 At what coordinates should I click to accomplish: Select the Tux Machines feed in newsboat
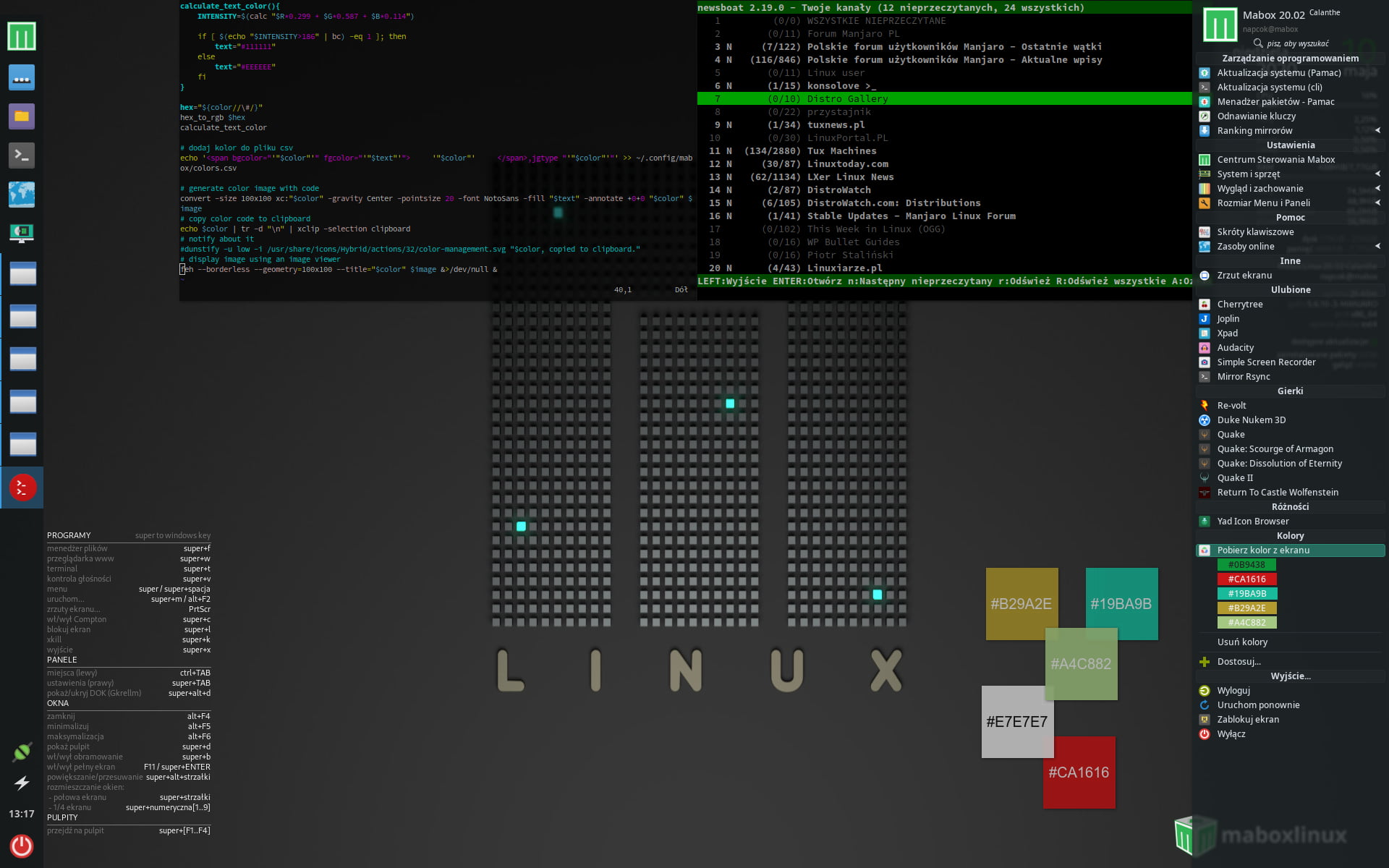pyautogui.click(x=841, y=151)
